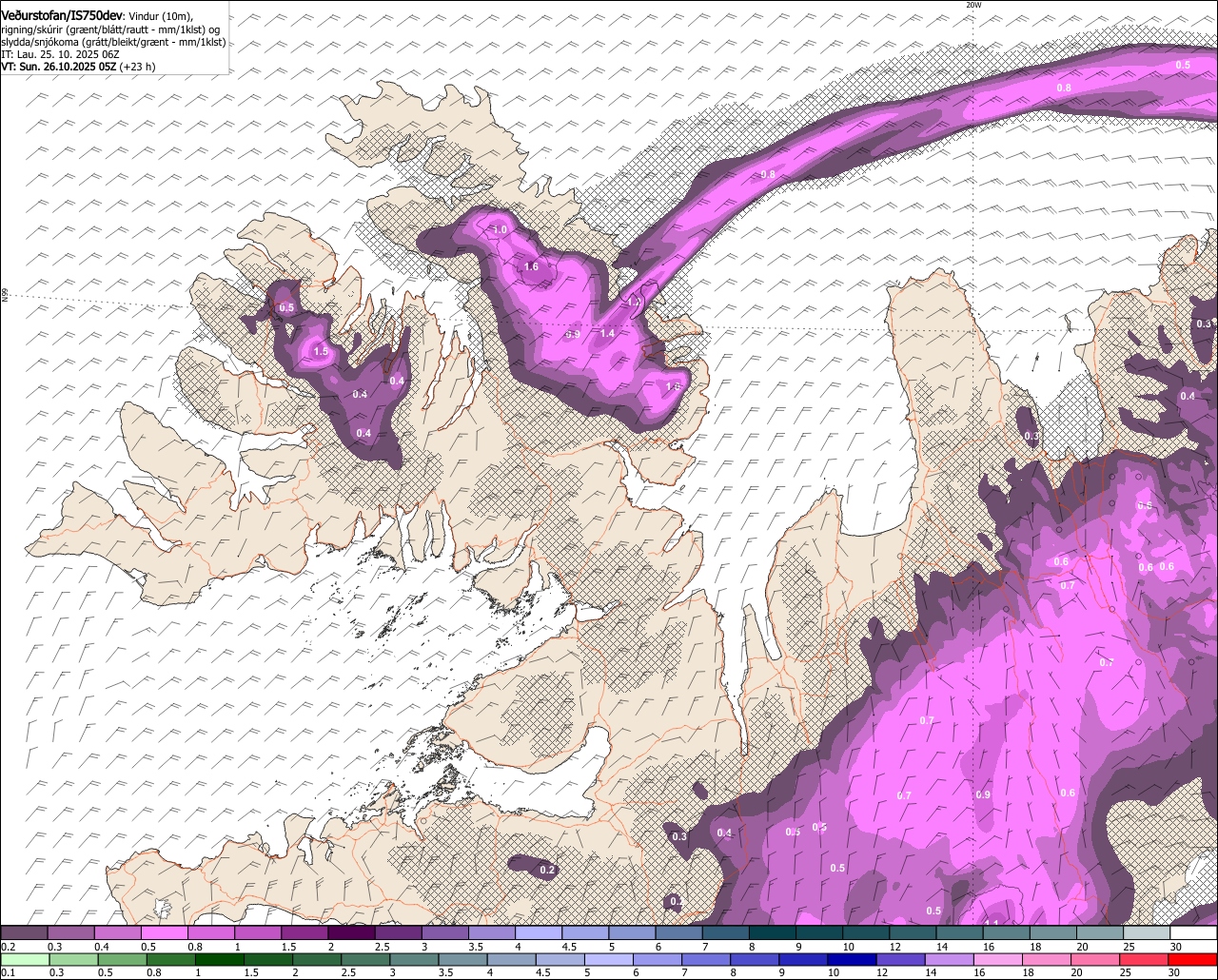Click the 3.5 label in the top legend
The image size is (1218, 980).
tap(475, 947)
